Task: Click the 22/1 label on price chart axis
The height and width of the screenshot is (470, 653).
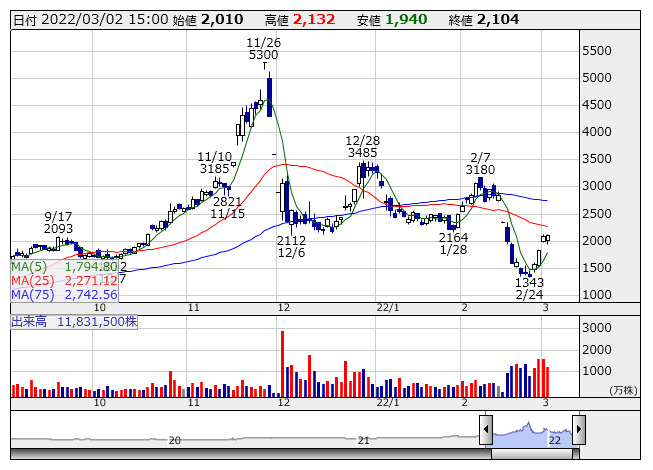Action: click(x=388, y=308)
